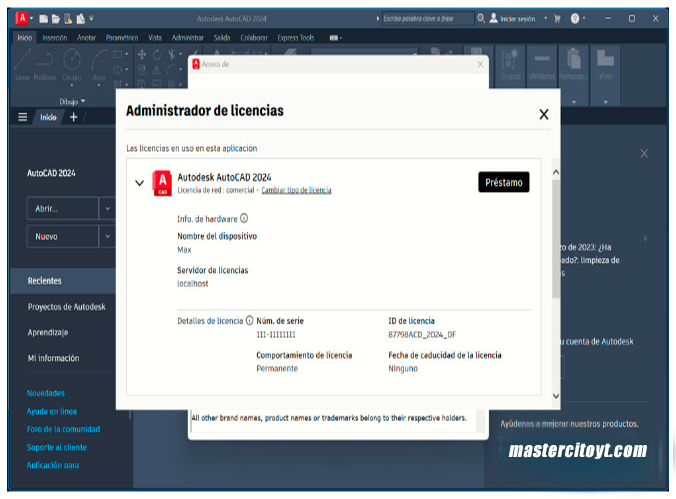676x499 pixels.
Task: Select Aprendizaje in the sidebar
Action: (x=47, y=333)
